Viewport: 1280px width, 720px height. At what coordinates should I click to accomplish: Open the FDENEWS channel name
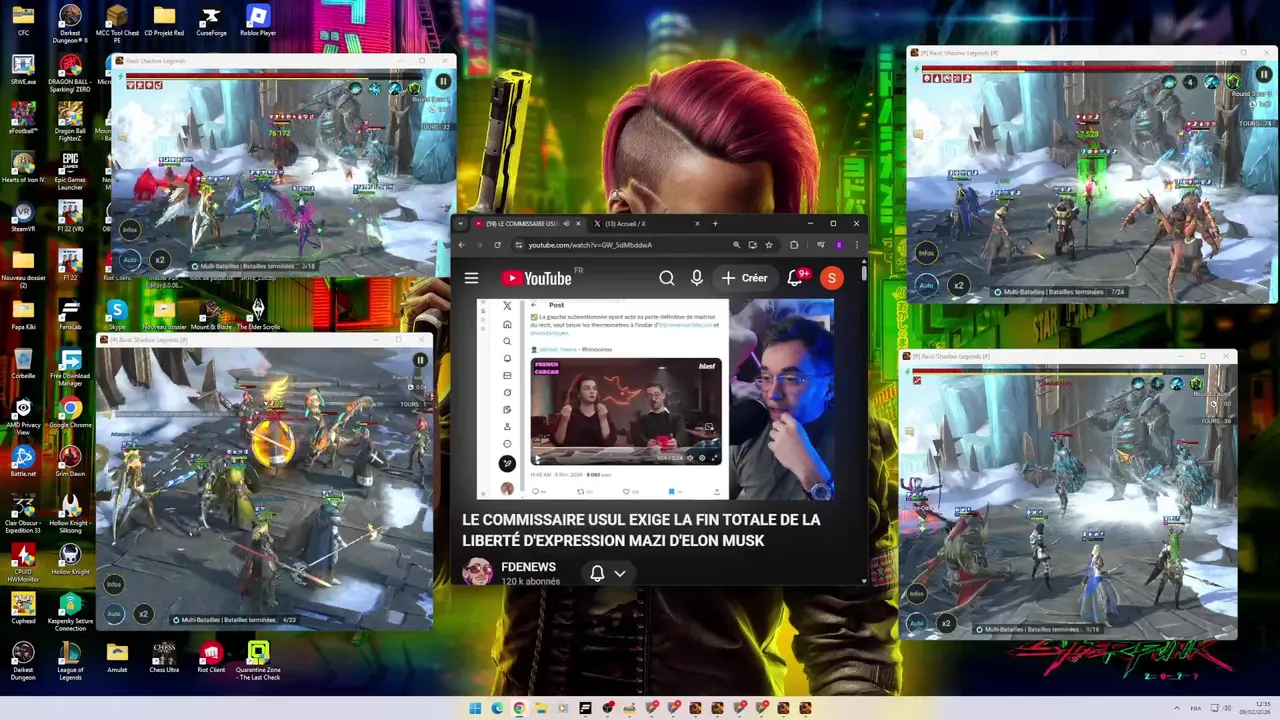pyautogui.click(x=528, y=567)
